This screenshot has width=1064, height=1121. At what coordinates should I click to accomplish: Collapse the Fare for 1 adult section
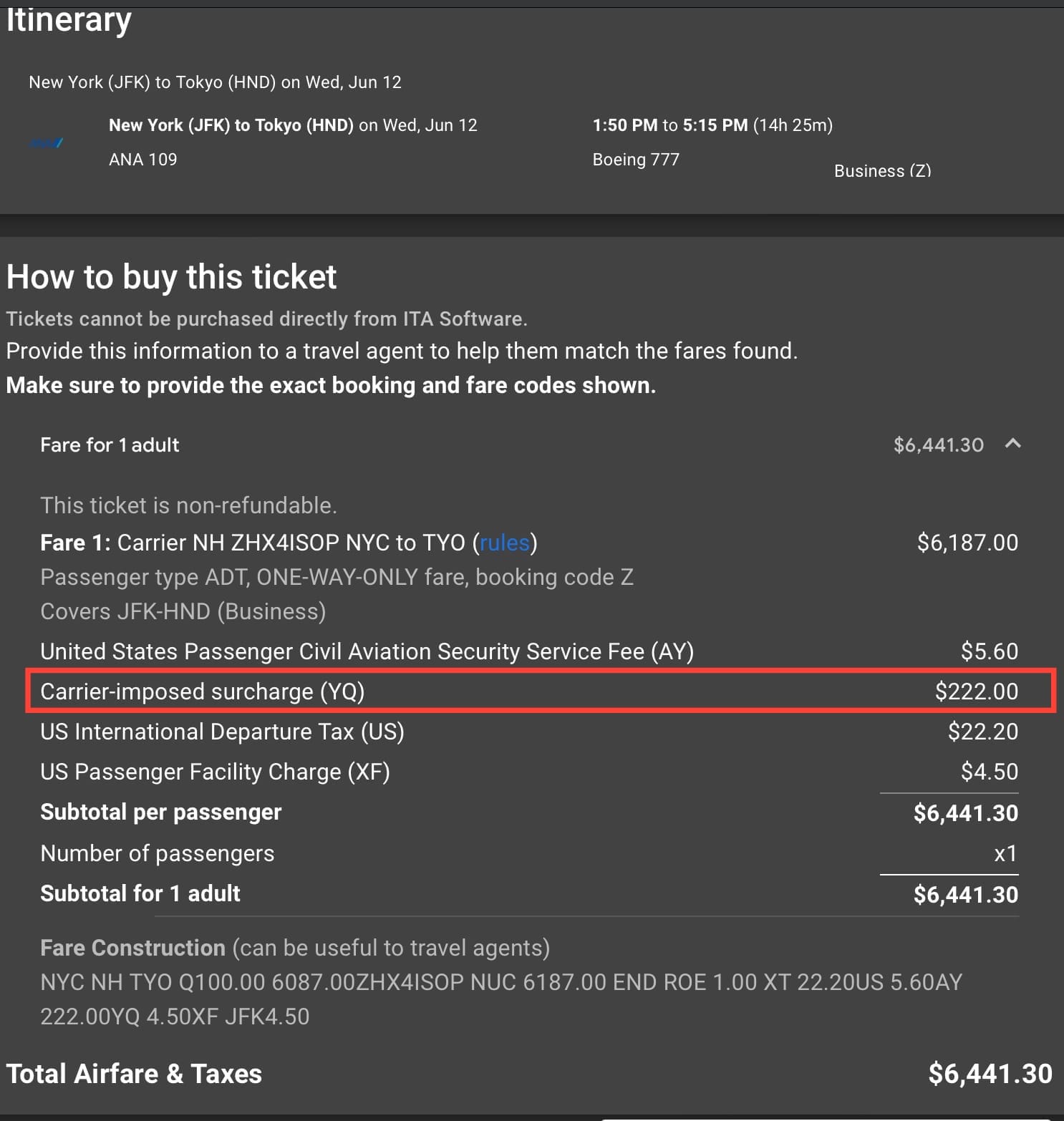(1012, 445)
